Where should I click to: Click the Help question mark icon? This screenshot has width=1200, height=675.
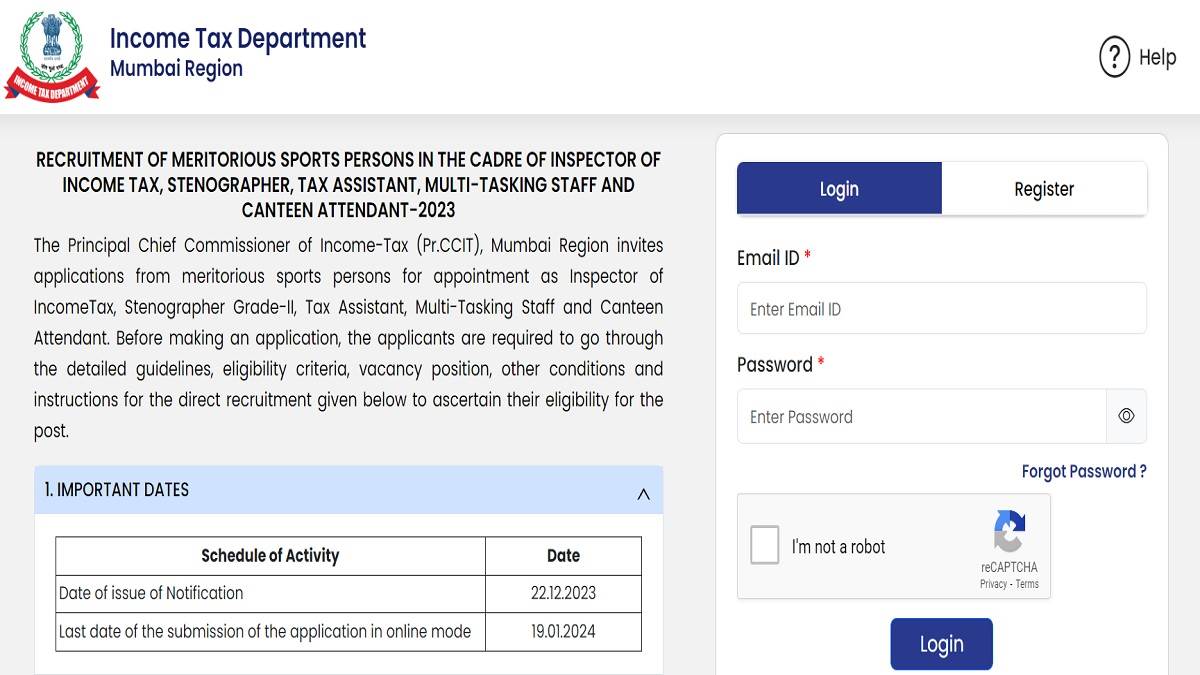click(1114, 57)
